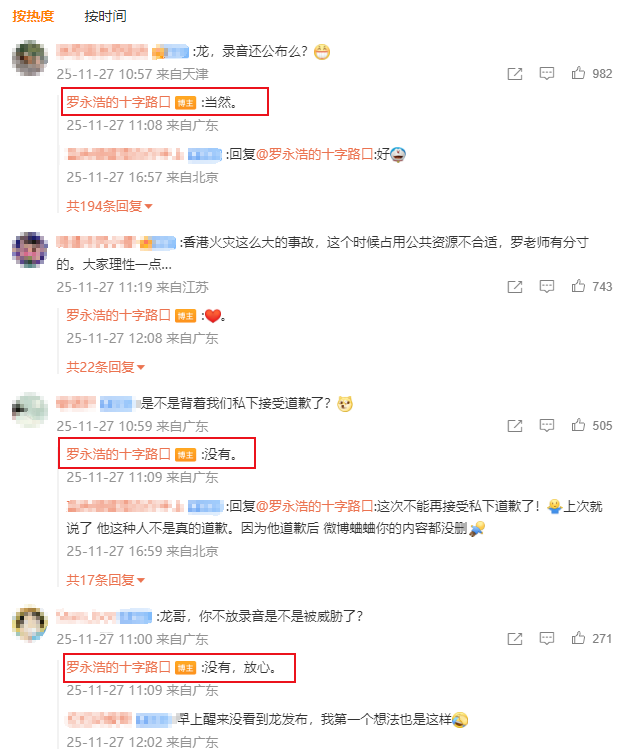
Task: Open @罗永浩的十字路口 mention in 好 reply
Action: pyautogui.click(x=314, y=154)
